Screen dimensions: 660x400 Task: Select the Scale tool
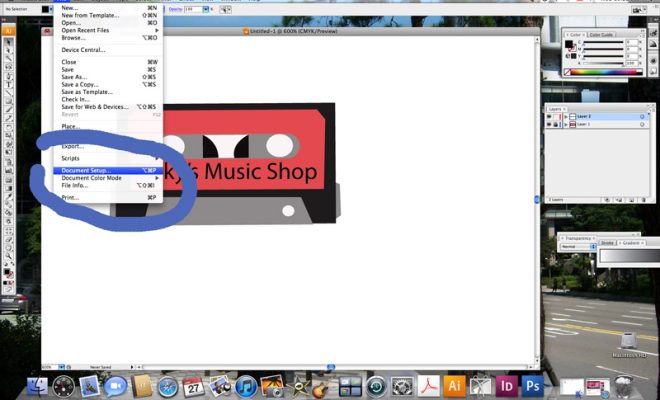[x=8, y=136]
